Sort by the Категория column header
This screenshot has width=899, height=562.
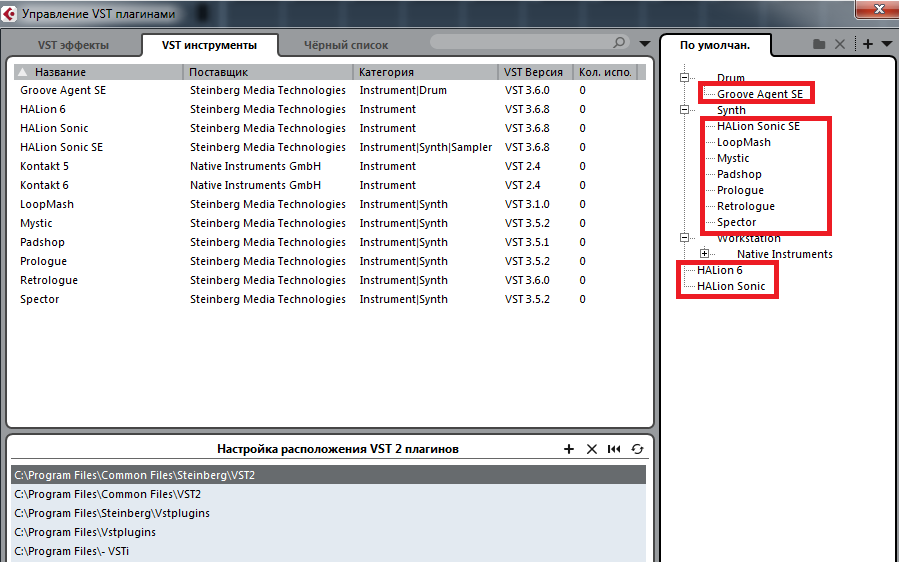pos(425,72)
